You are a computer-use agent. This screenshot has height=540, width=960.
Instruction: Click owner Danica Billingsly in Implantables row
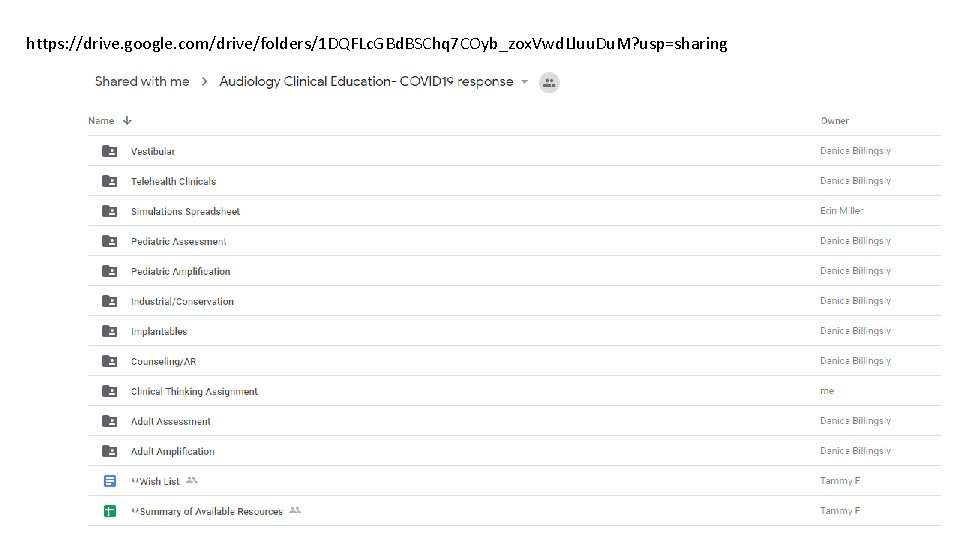click(855, 331)
